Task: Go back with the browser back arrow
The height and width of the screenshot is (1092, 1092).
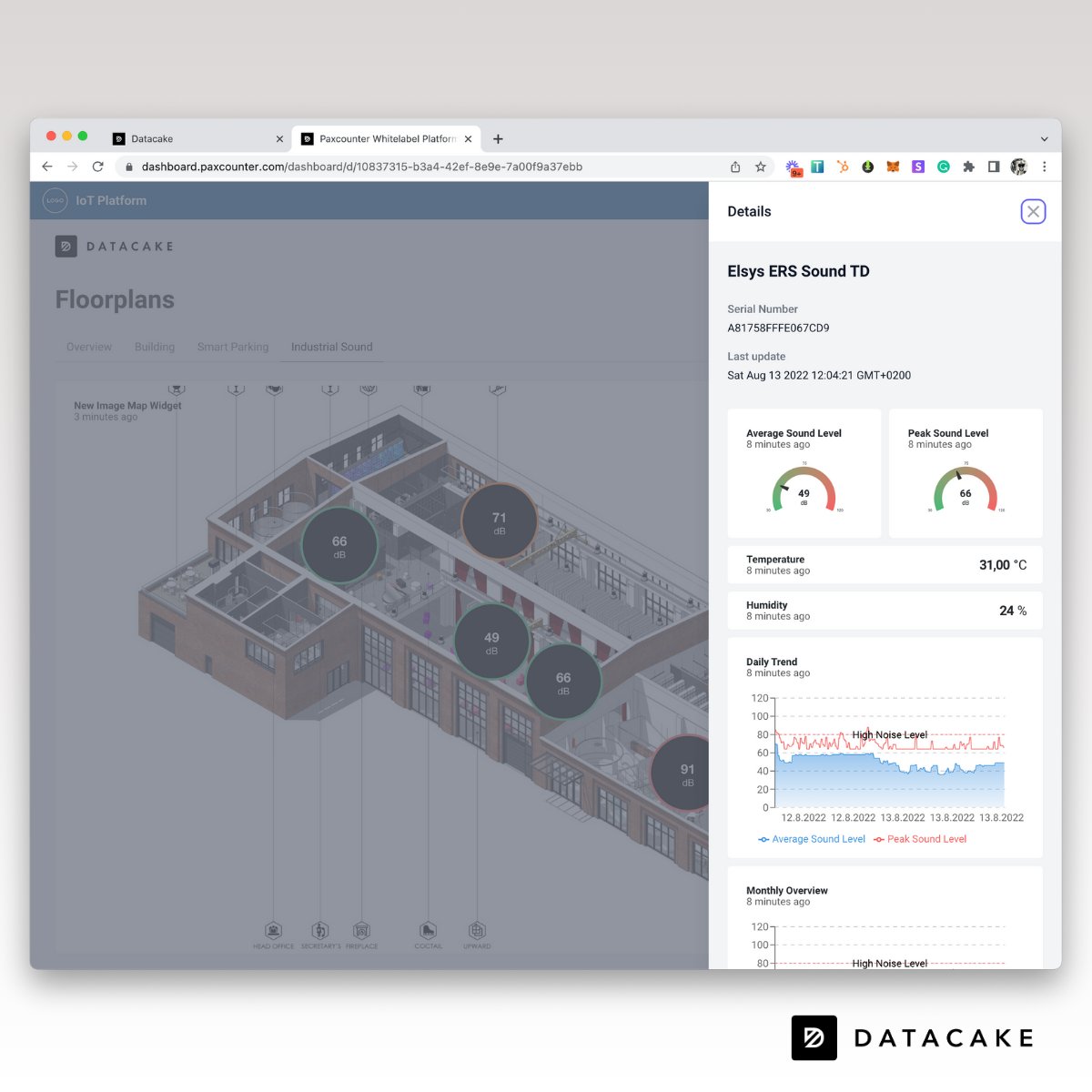Action: click(47, 167)
